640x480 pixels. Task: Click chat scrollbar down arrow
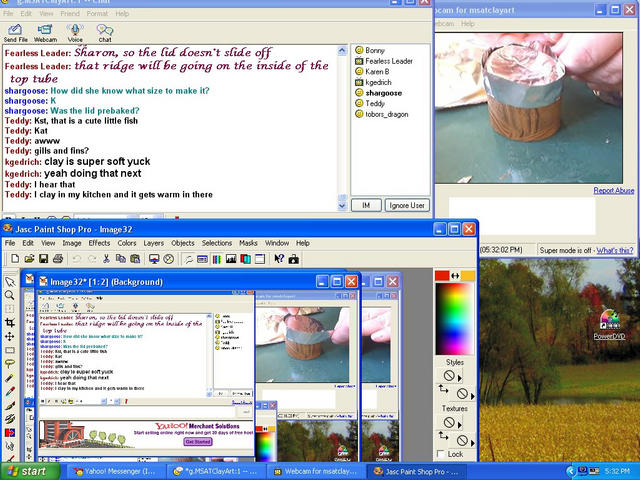pos(342,206)
